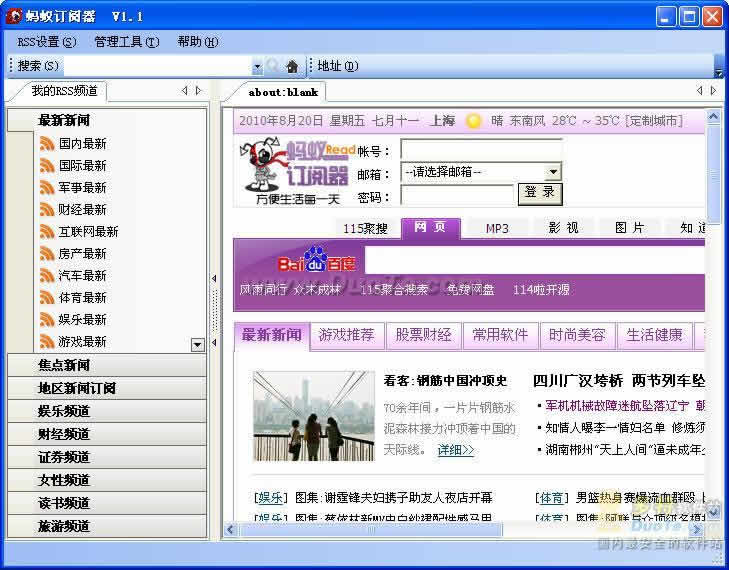Switch to the 影视 search tab
The image size is (729, 570).
click(x=563, y=228)
